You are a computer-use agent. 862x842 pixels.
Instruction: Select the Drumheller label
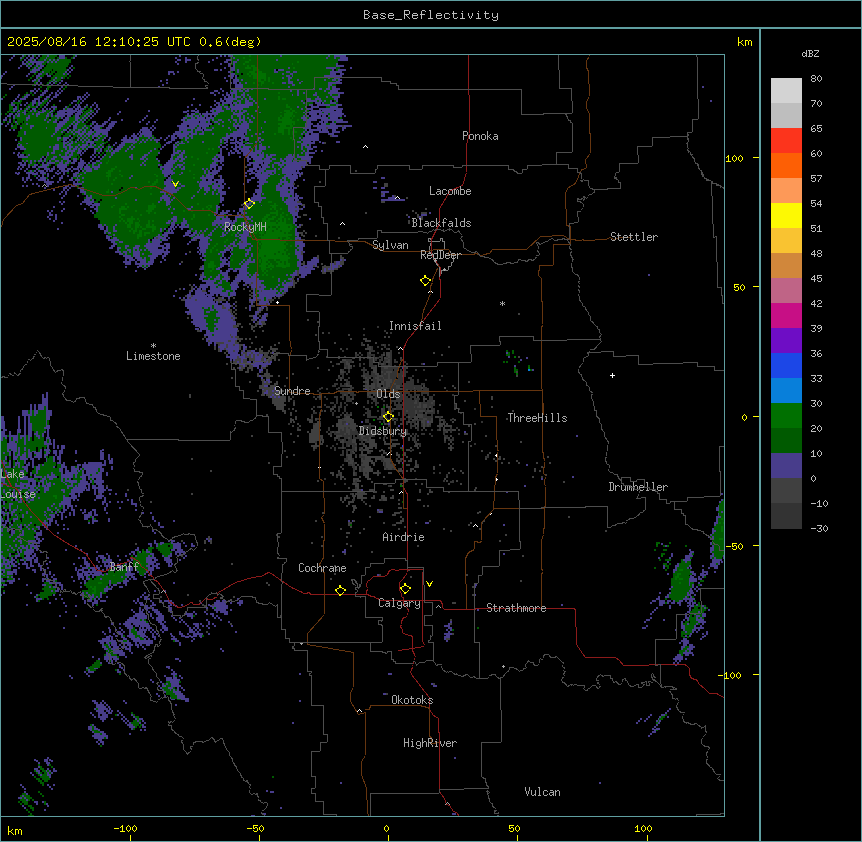(x=638, y=487)
